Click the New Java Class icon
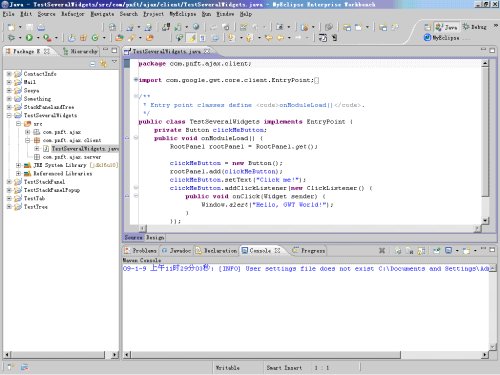500x375 pixels. 95,38
